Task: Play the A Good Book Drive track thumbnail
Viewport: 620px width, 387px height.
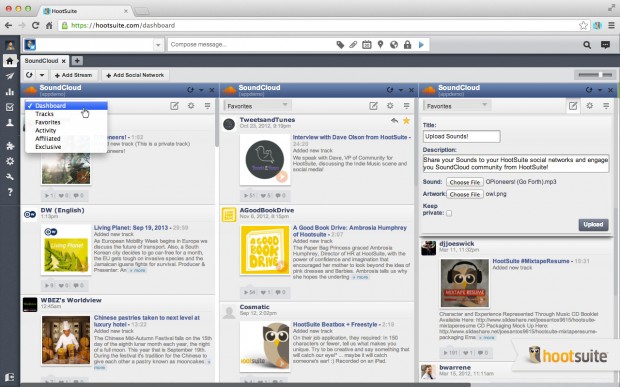Action: click(x=265, y=250)
